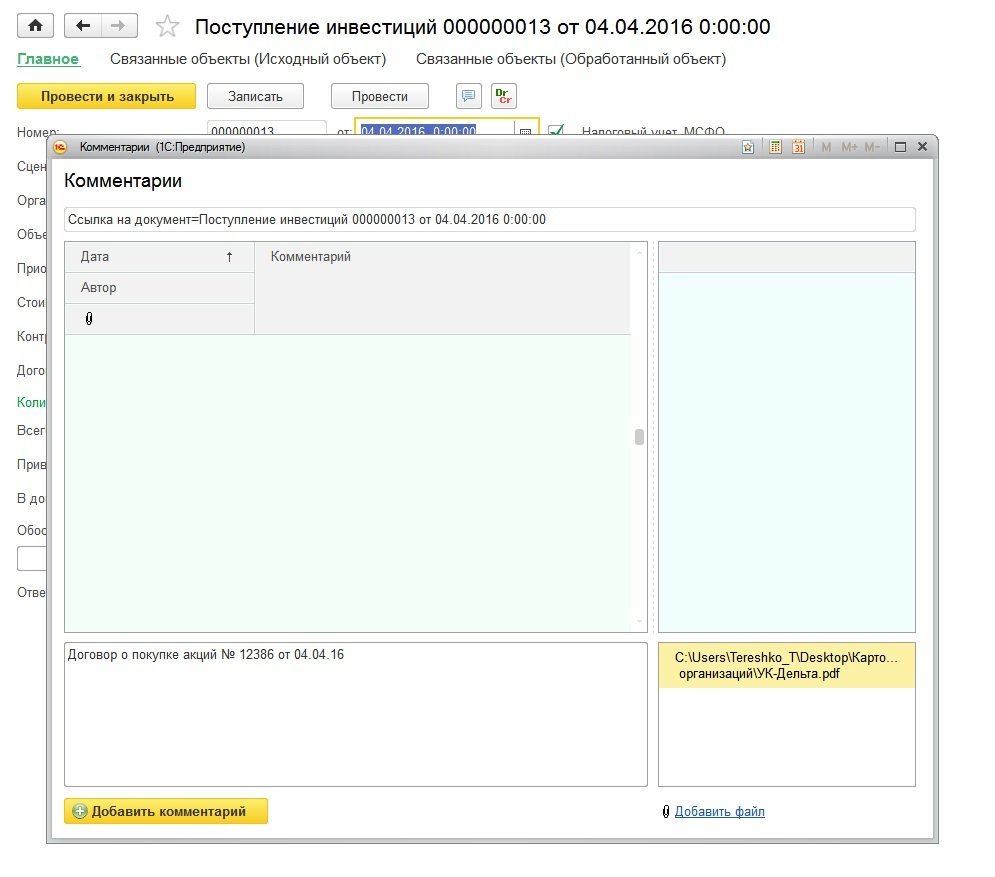Open Связанные объекты (Исходный объект) tab

coord(248,59)
